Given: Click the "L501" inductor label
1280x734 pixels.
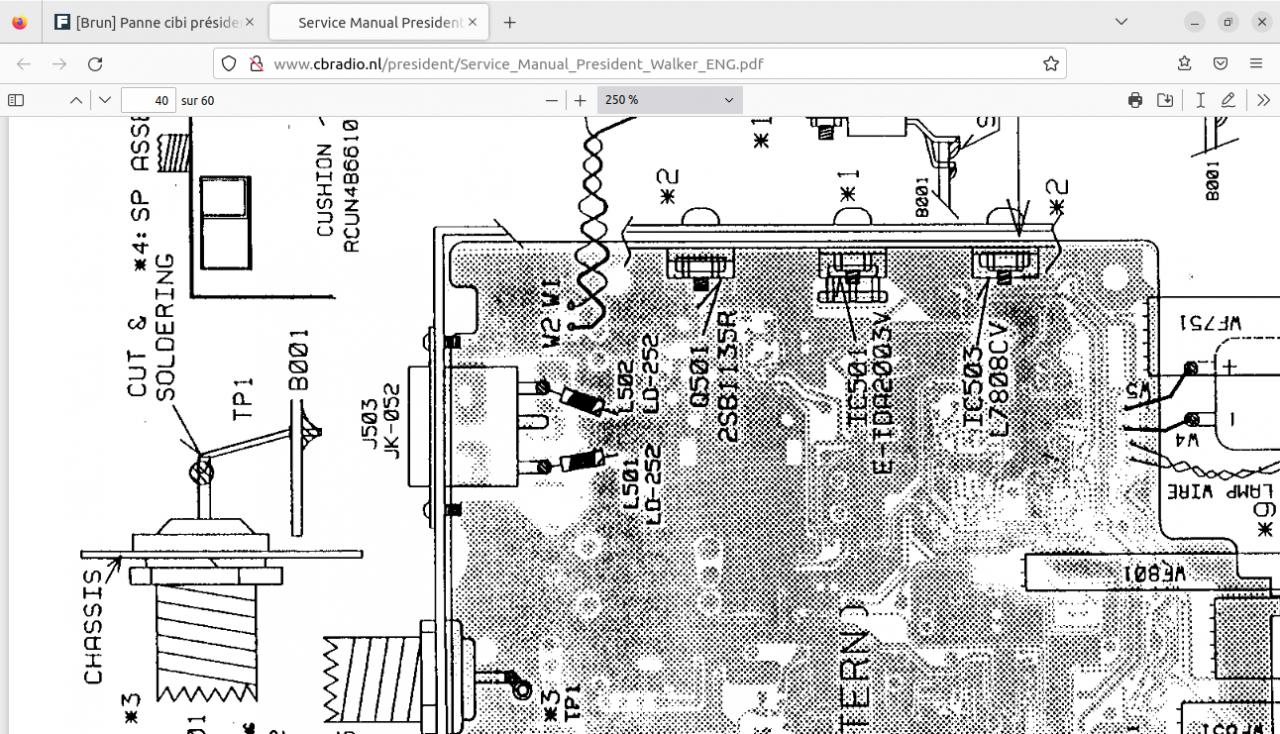Looking at the screenshot, I should point(631,482).
